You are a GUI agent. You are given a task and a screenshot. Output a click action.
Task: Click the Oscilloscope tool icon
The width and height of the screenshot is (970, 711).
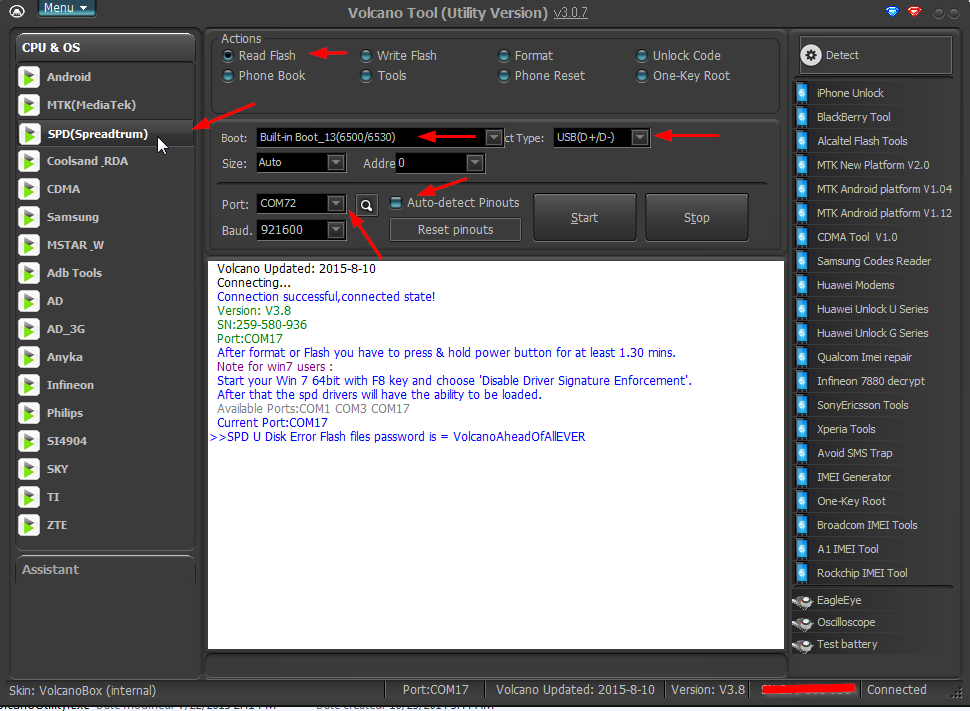803,623
